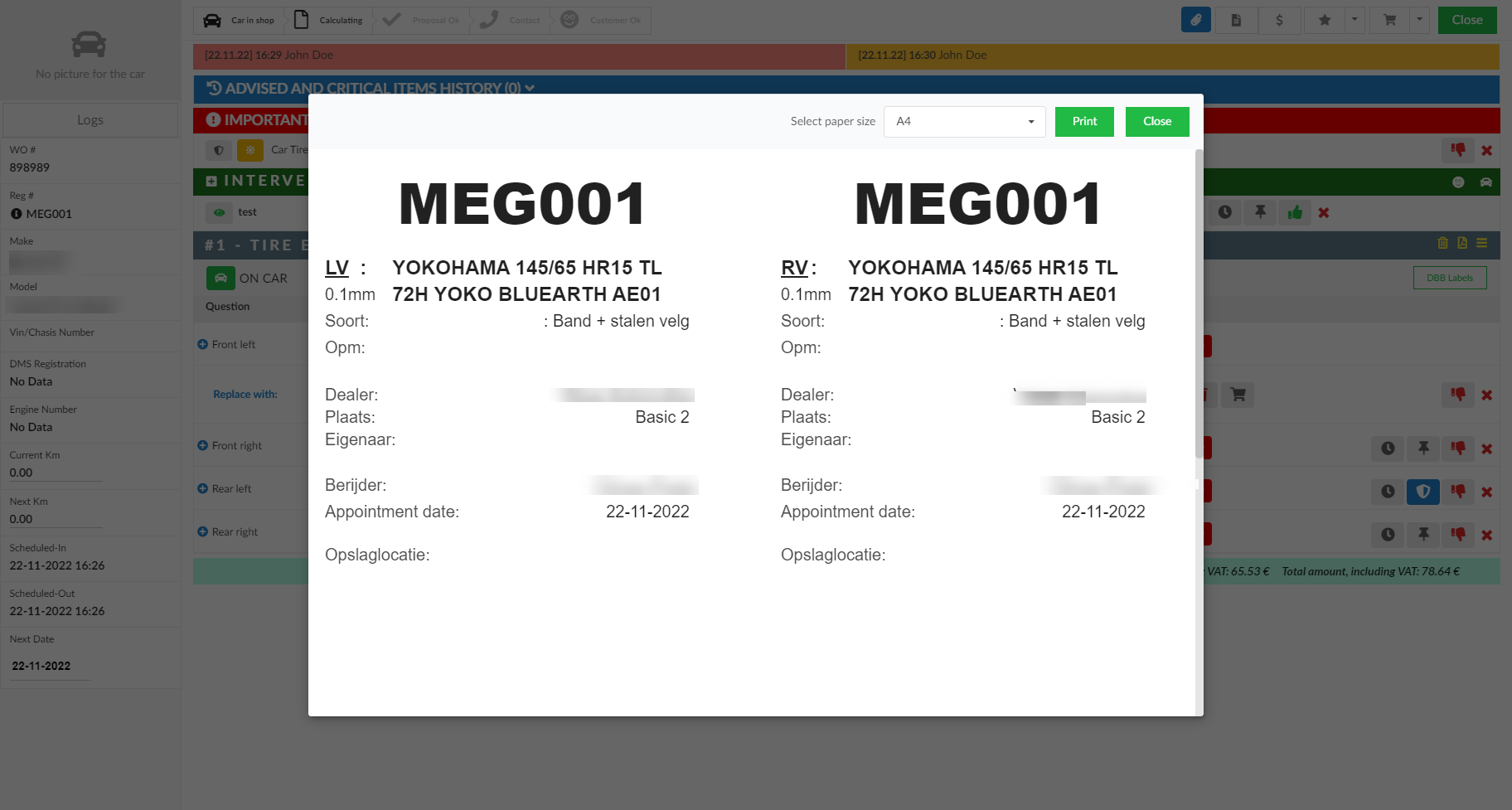The height and width of the screenshot is (810, 1512).
Task: Click the Next Date field 22-11-2022
Action: coord(50,666)
